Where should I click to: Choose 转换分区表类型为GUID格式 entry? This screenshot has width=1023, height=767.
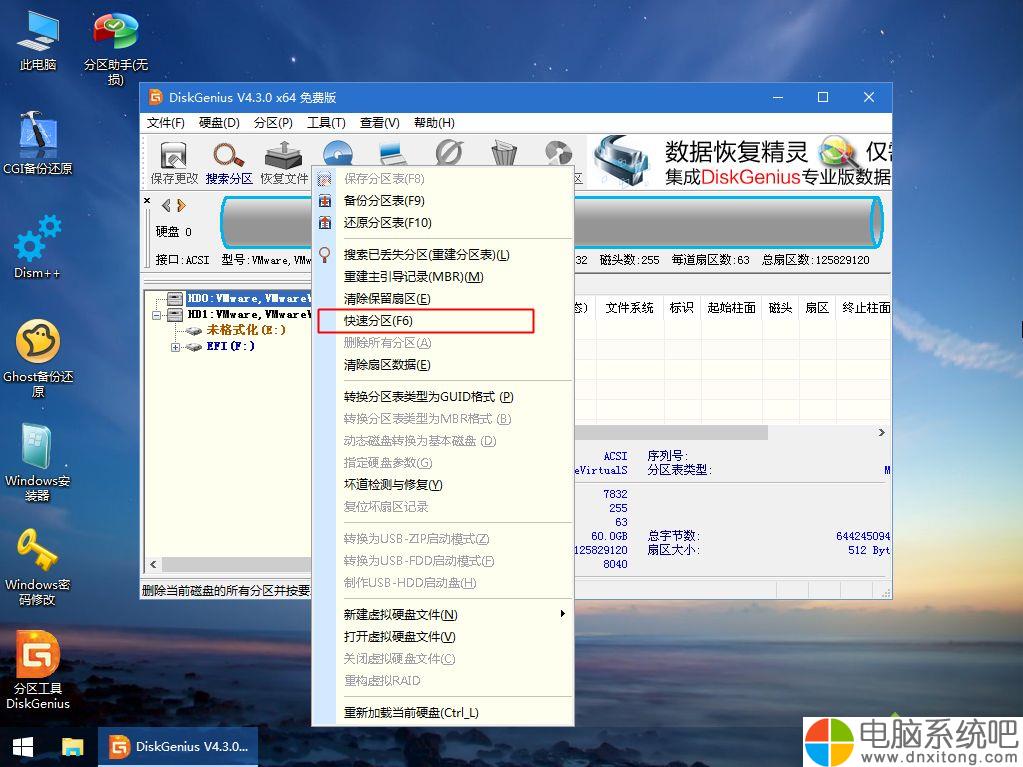point(443,397)
